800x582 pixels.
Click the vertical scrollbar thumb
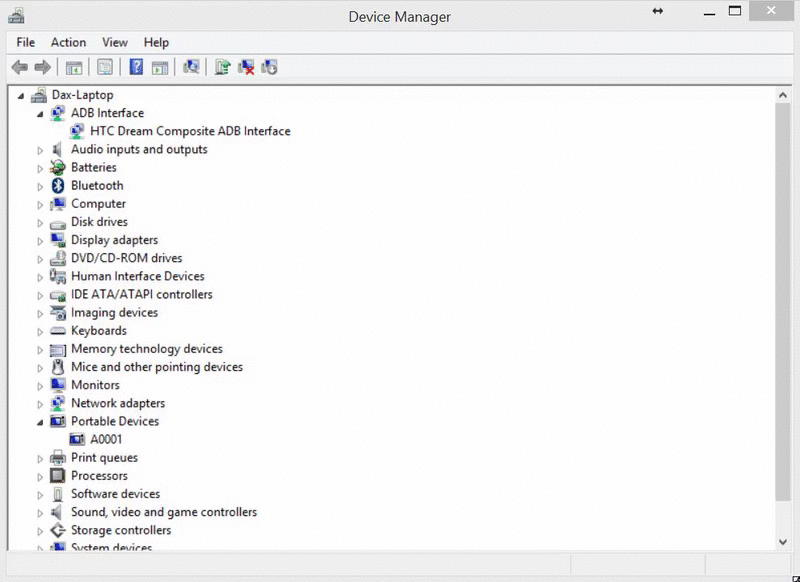[783, 302]
